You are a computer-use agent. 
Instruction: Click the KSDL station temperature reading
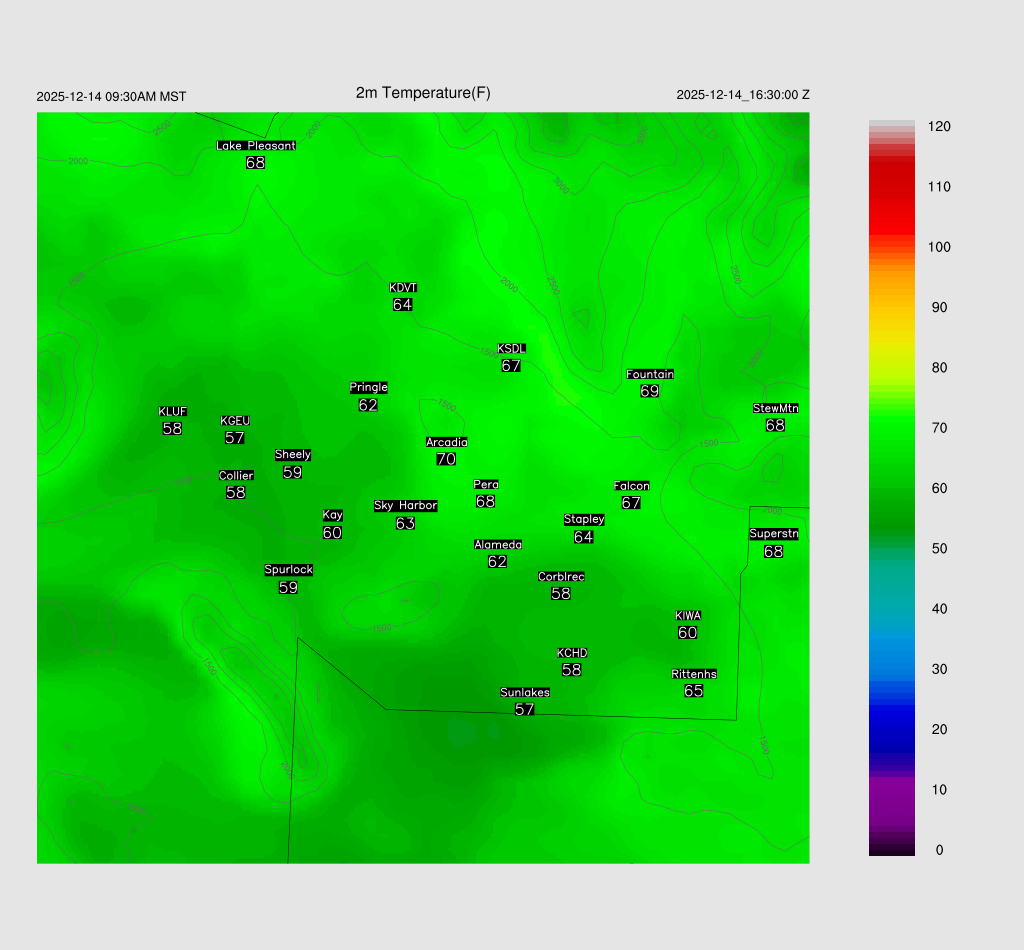[511, 366]
